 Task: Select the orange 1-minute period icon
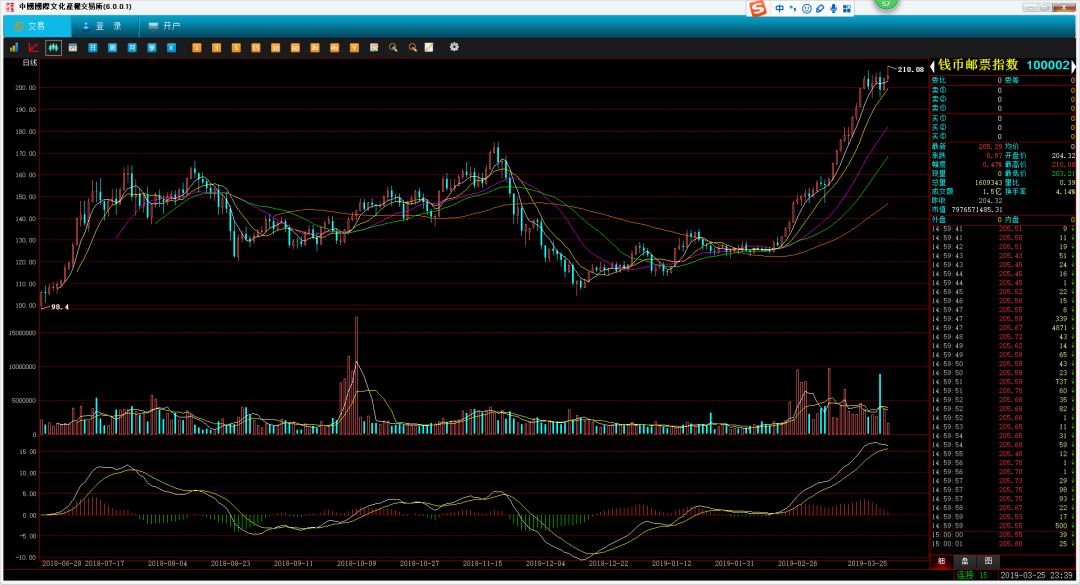pyautogui.click(x=196, y=48)
